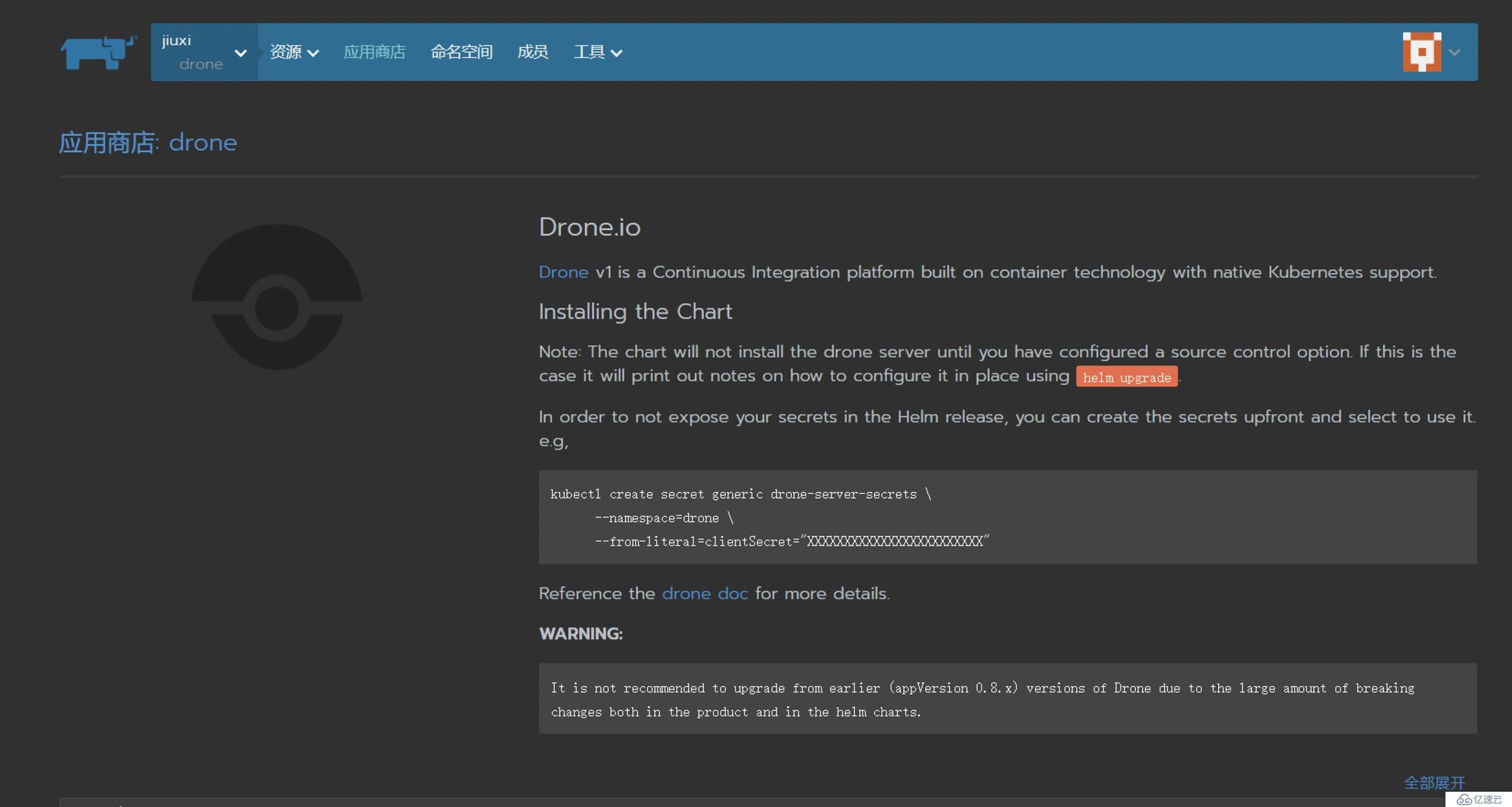
Task: Click the Installing the Chart heading
Action: tap(635, 312)
